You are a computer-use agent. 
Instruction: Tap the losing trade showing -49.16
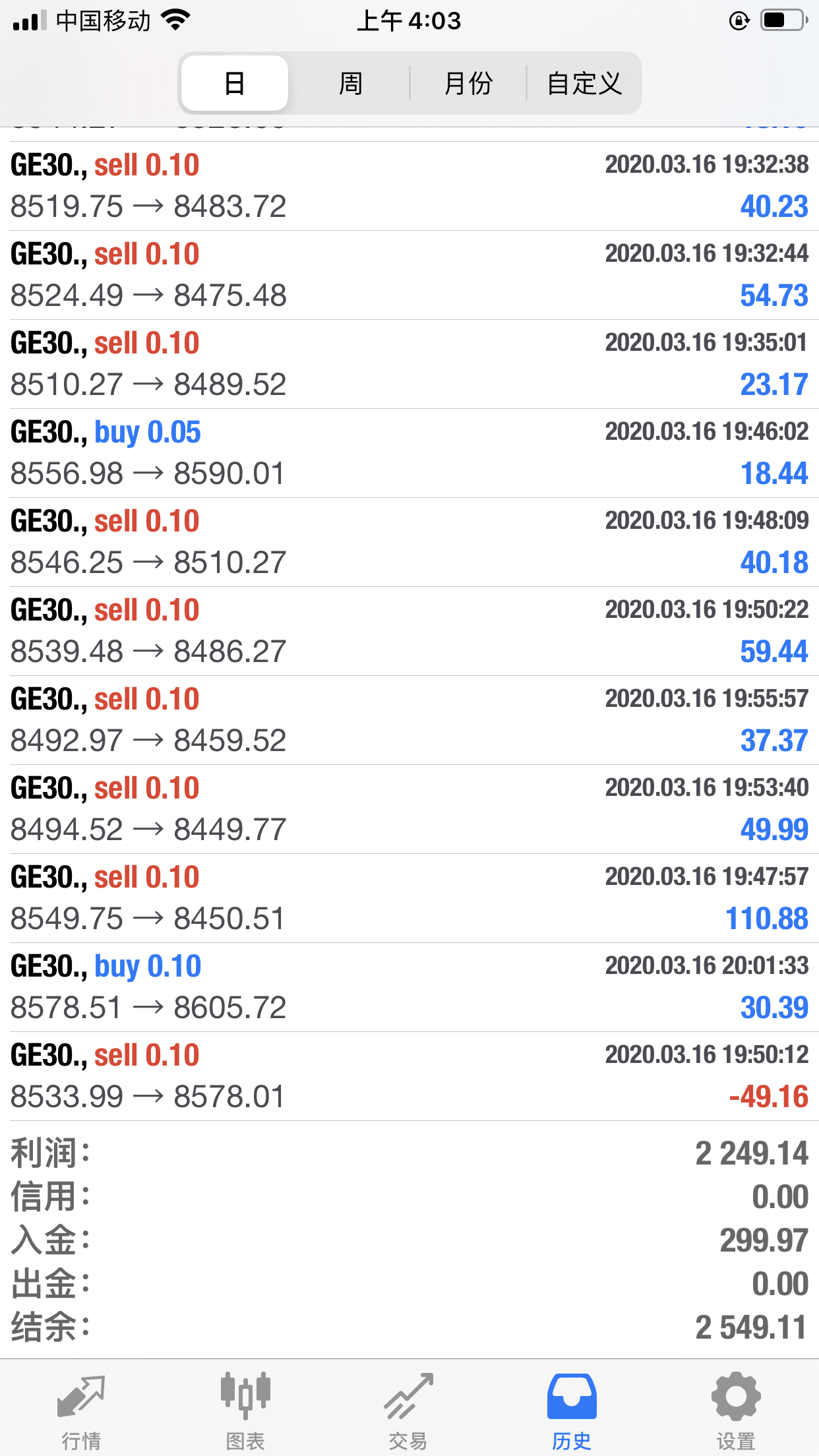pyautogui.click(x=409, y=1076)
